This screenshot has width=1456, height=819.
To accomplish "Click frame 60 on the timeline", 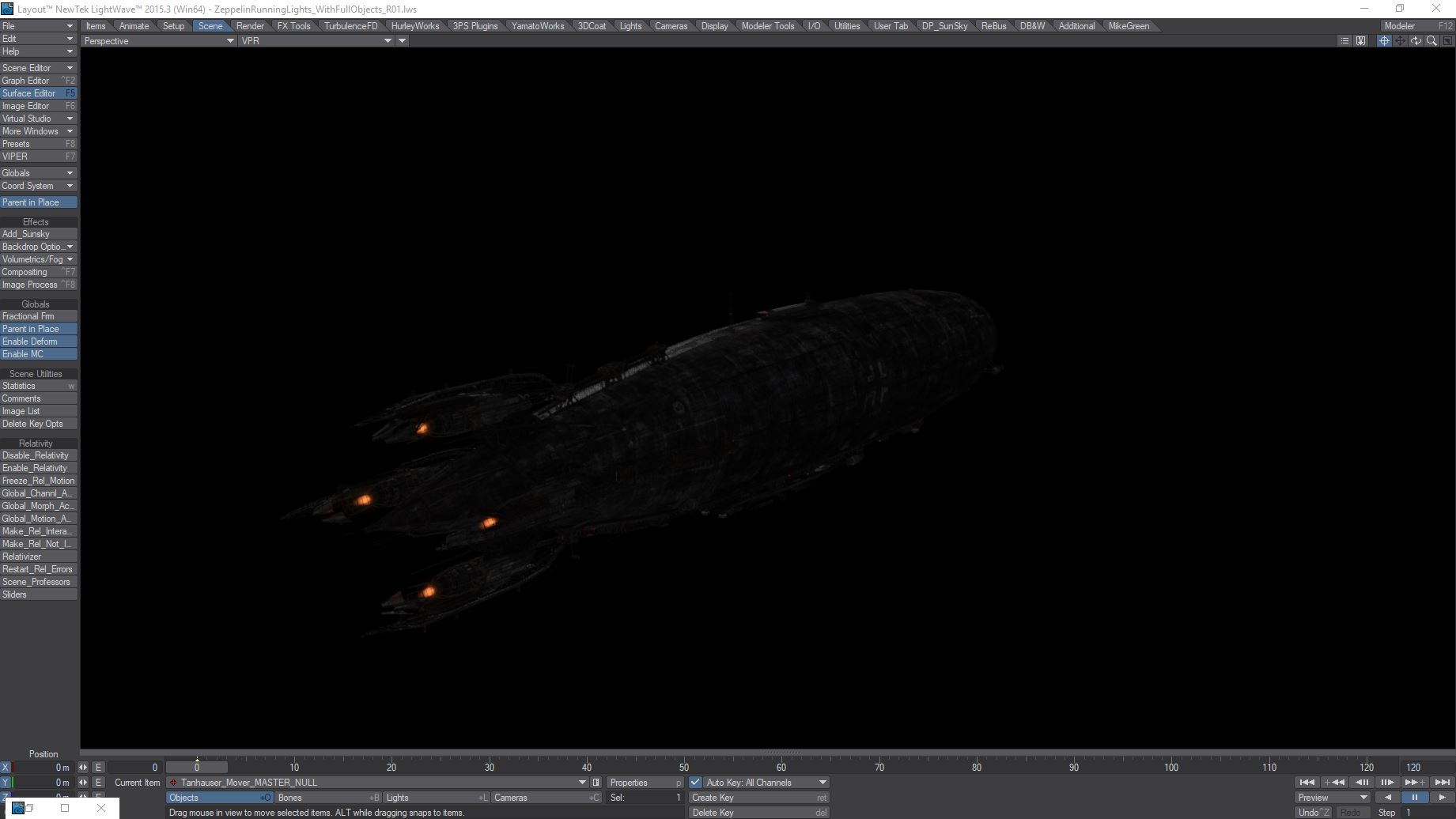I will click(781, 767).
